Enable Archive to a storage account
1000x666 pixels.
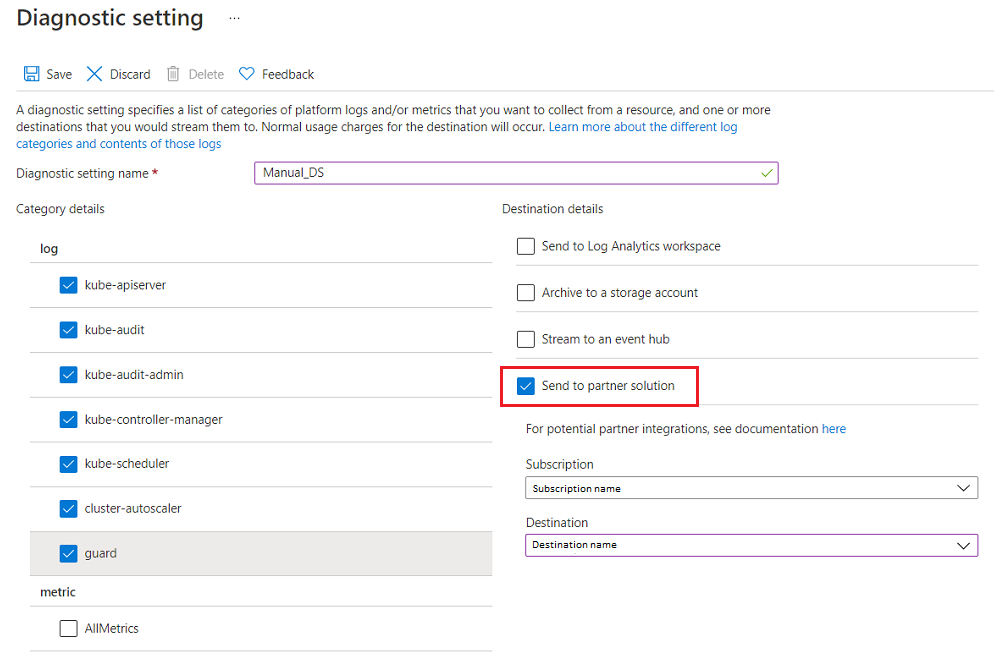(x=526, y=293)
